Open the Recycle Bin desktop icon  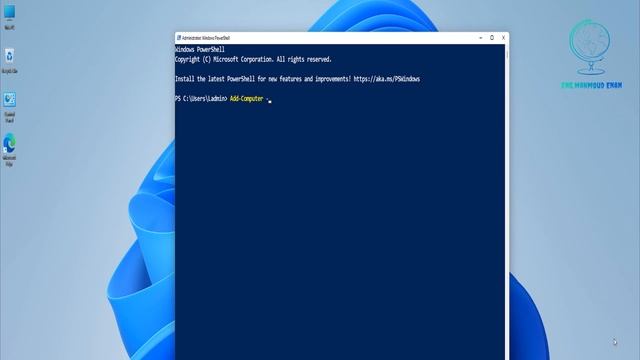[x=9, y=60]
